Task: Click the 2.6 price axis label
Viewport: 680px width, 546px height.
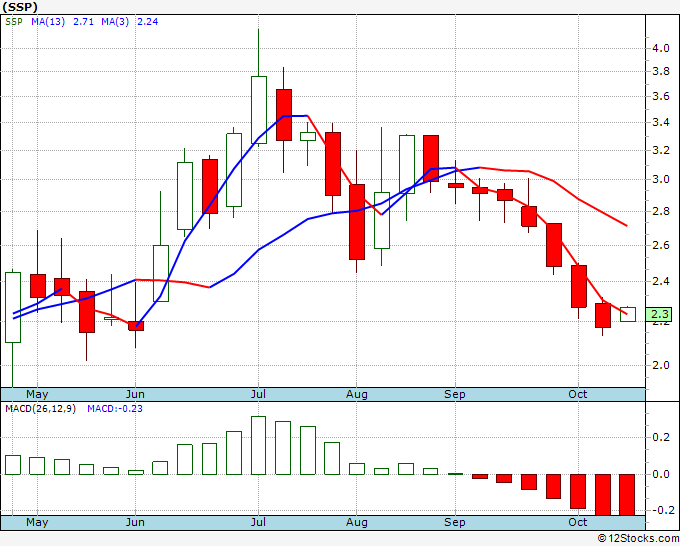Action: pos(661,245)
